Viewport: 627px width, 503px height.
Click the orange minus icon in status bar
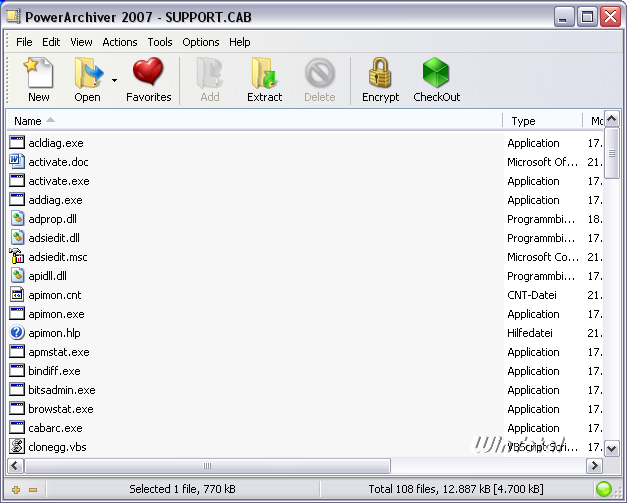pyautogui.click(x=33, y=489)
